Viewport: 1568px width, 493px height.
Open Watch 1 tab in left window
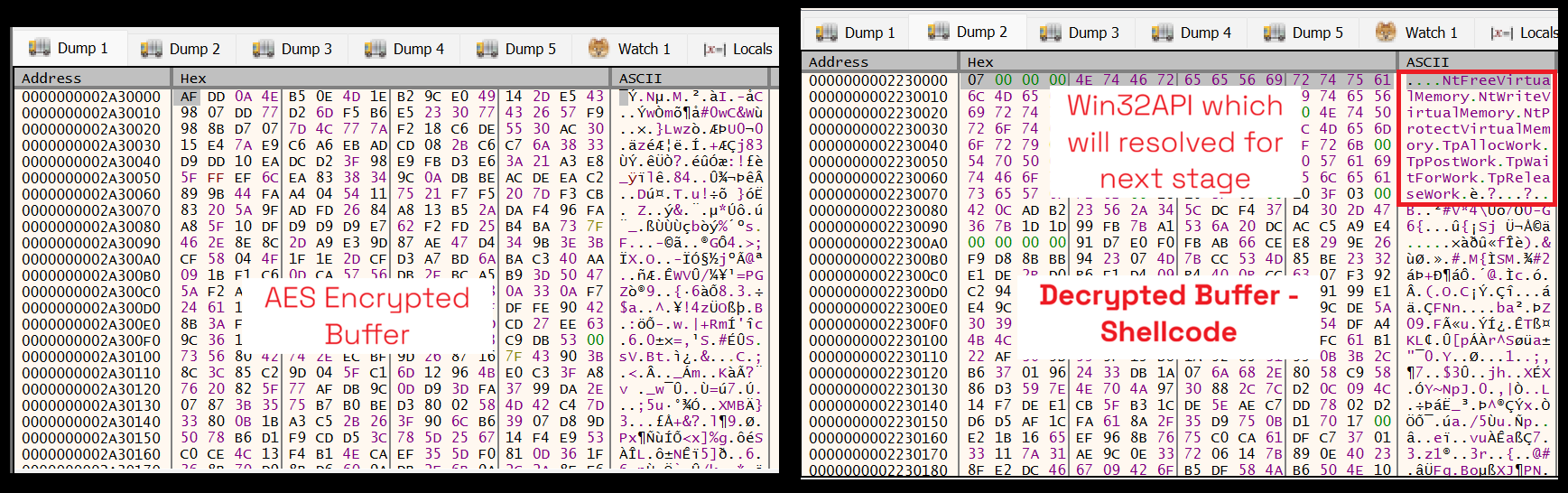[x=630, y=49]
